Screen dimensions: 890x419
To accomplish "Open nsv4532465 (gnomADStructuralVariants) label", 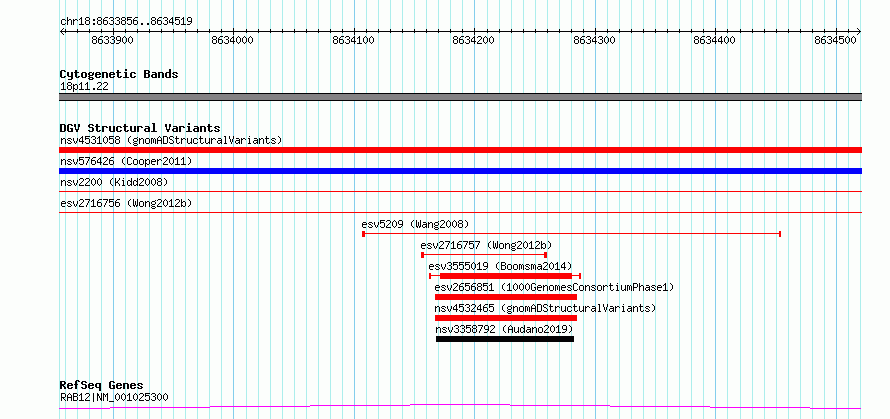I will (545, 308).
